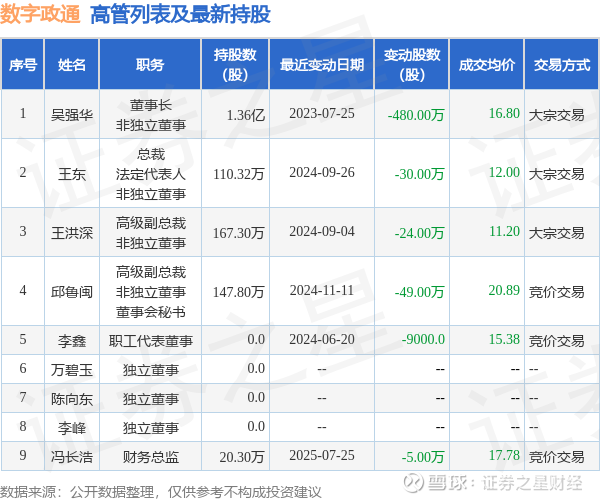This screenshot has height=501, width=600.
Task: Click the 高管列表及最新持股 heading
Action: coord(180,14)
